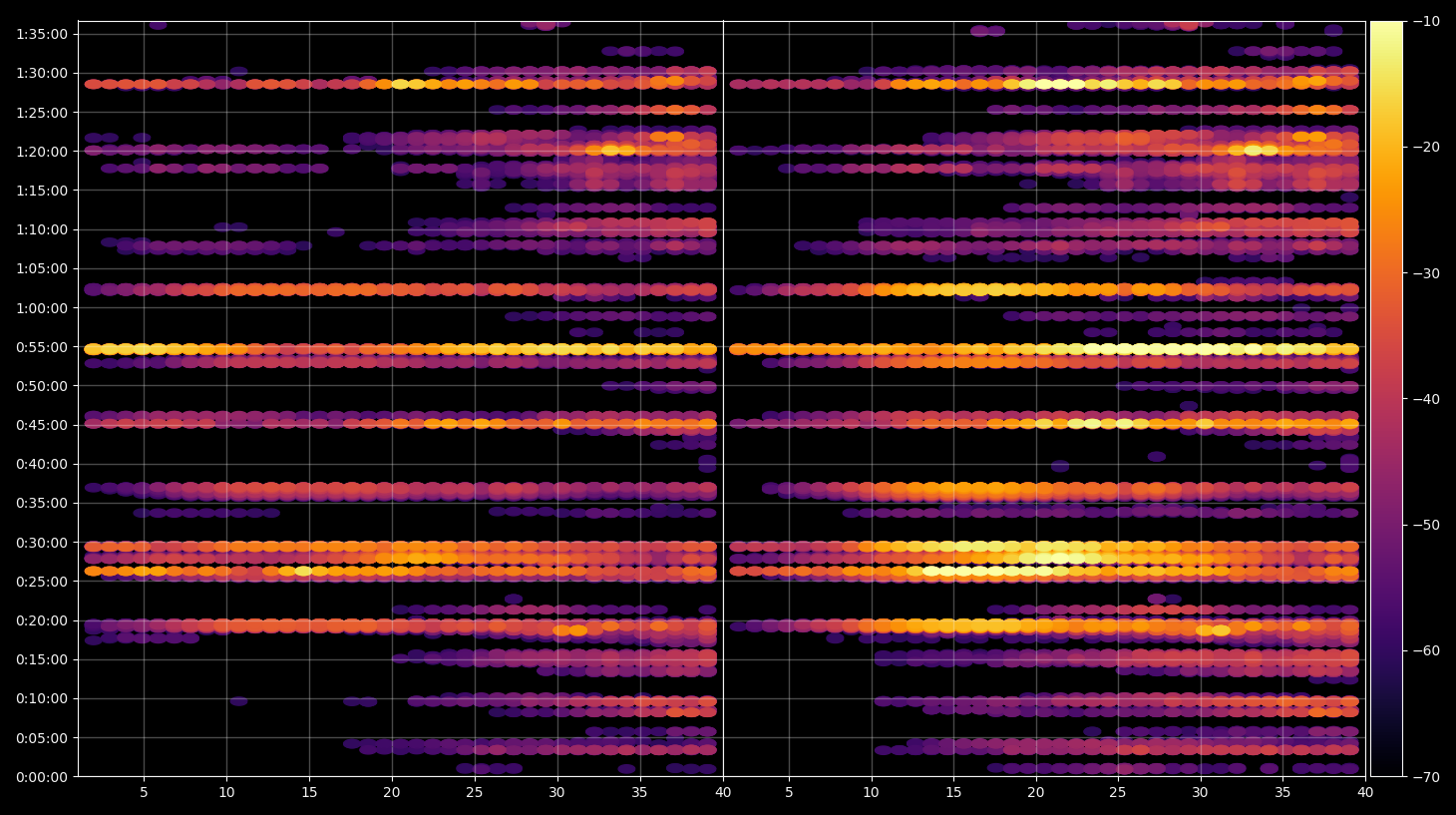
Task: Click the 0:55:00 y-axis tick label
Action: [42, 347]
